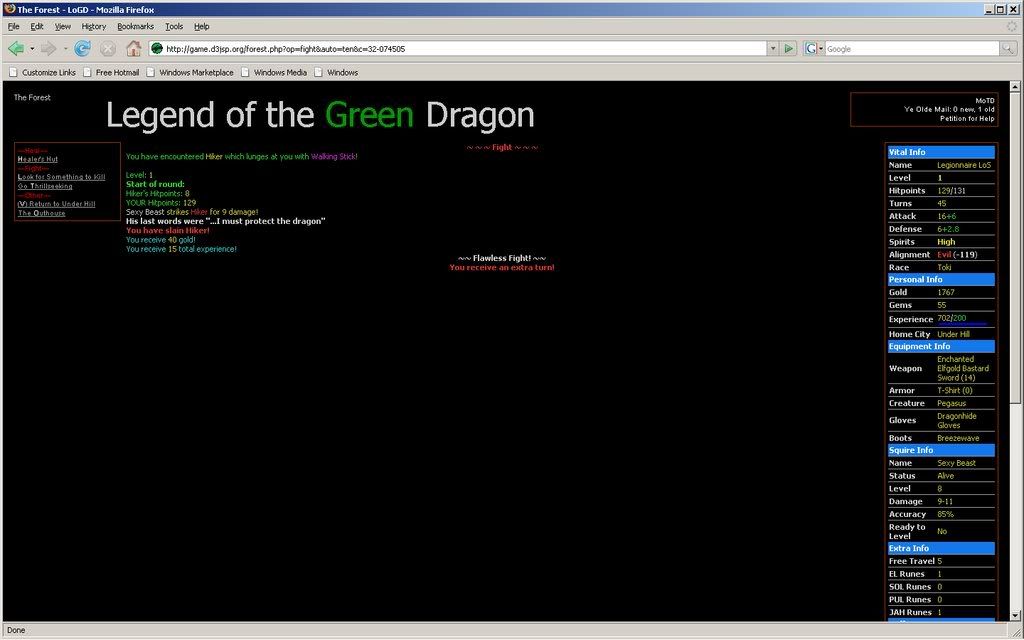Click the Windows Marketplace bookmark
This screenshot has height=640, width=1024.
coord(196,72)
